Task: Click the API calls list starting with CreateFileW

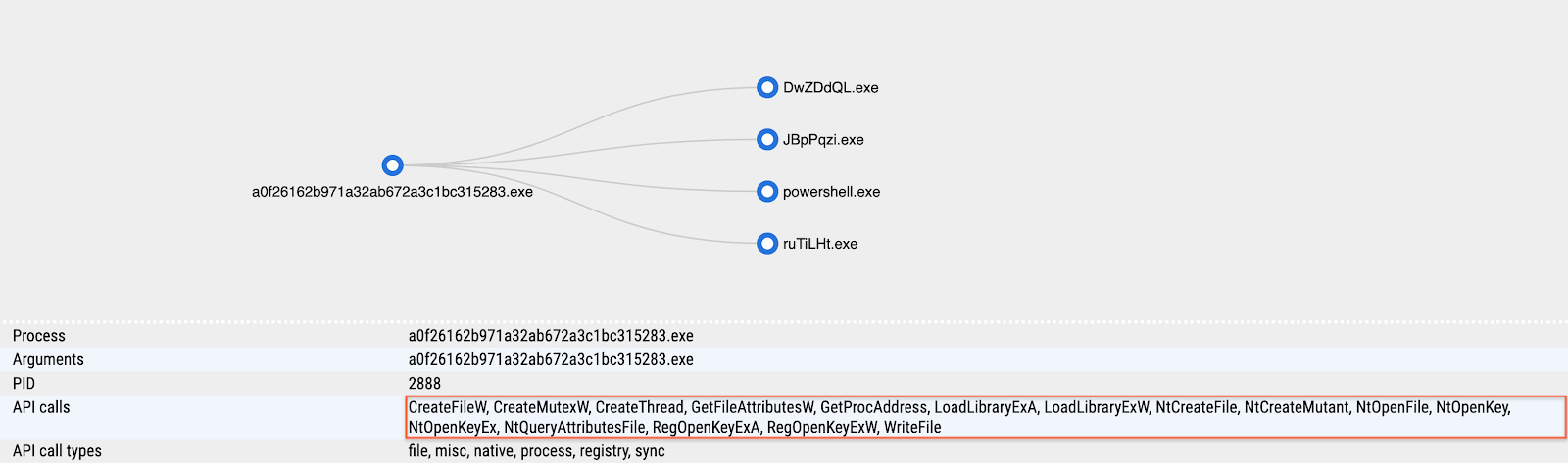Action: point(985,417)
